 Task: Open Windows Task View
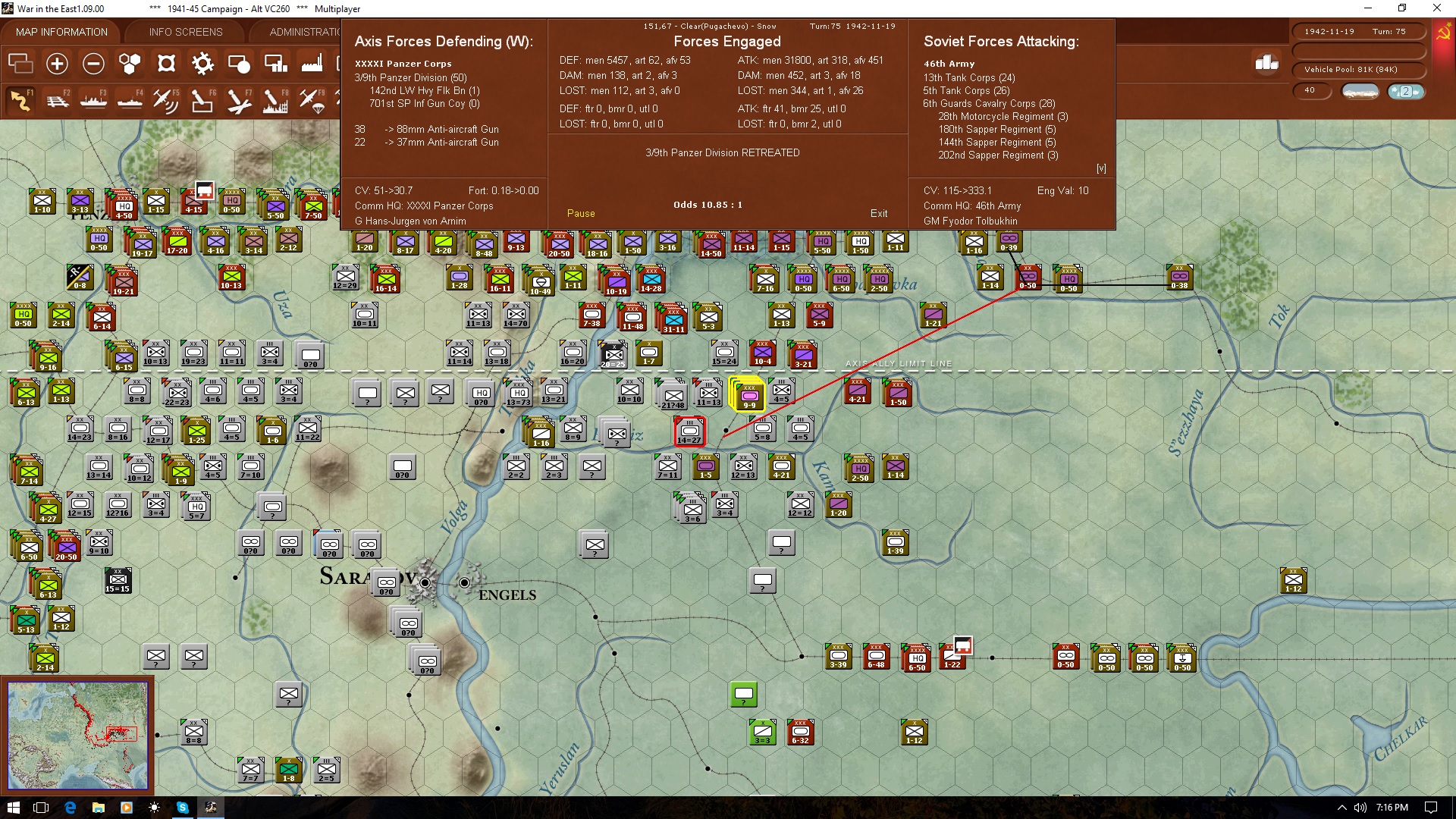pyautogui.click(x=42, y=808)
